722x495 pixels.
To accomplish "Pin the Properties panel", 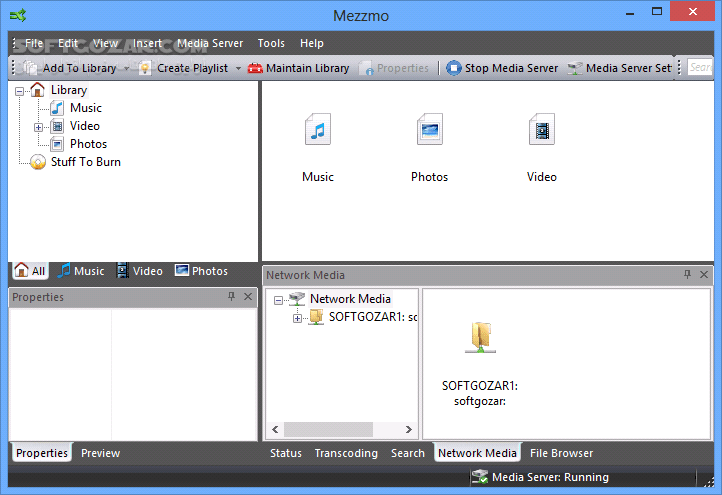I will coord(232,297).
